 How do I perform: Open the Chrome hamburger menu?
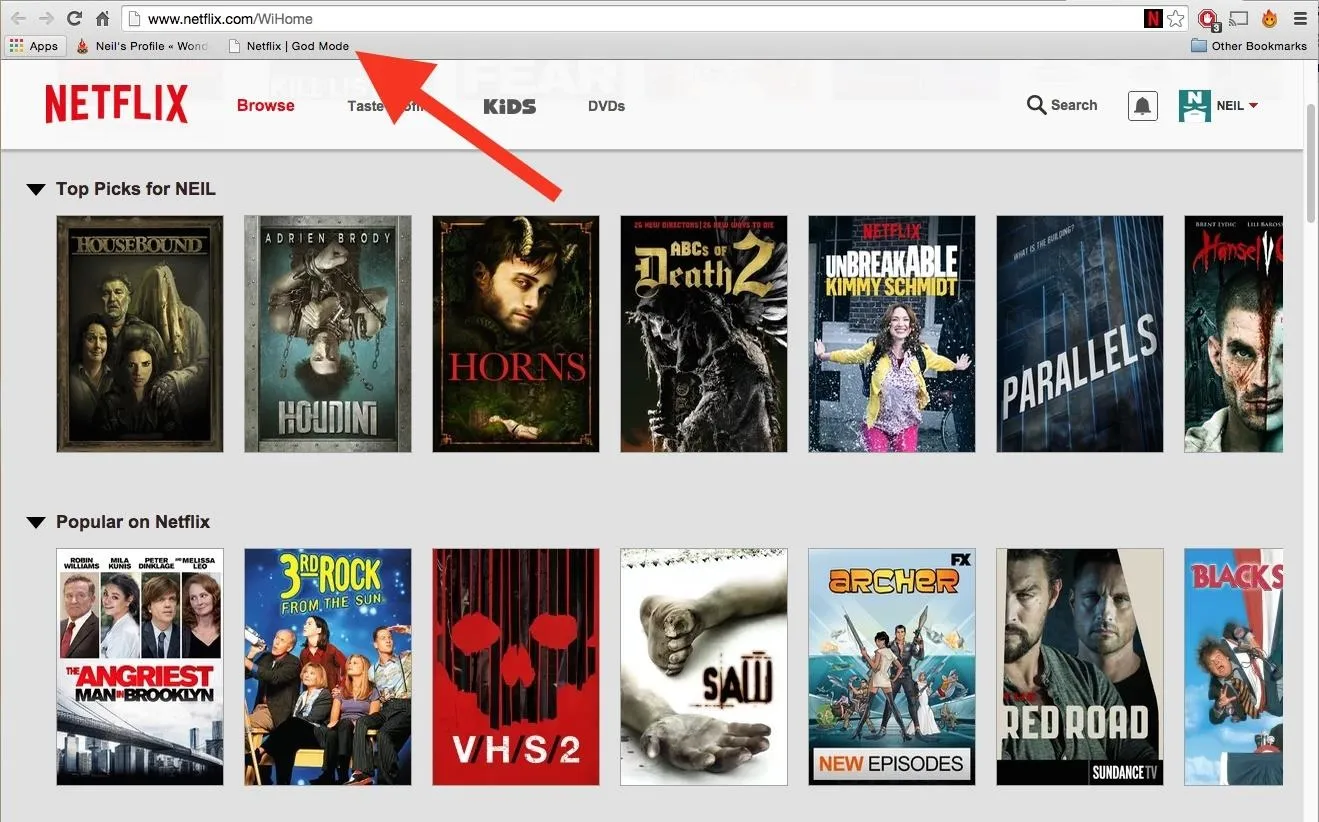(x=1299, y=18)
